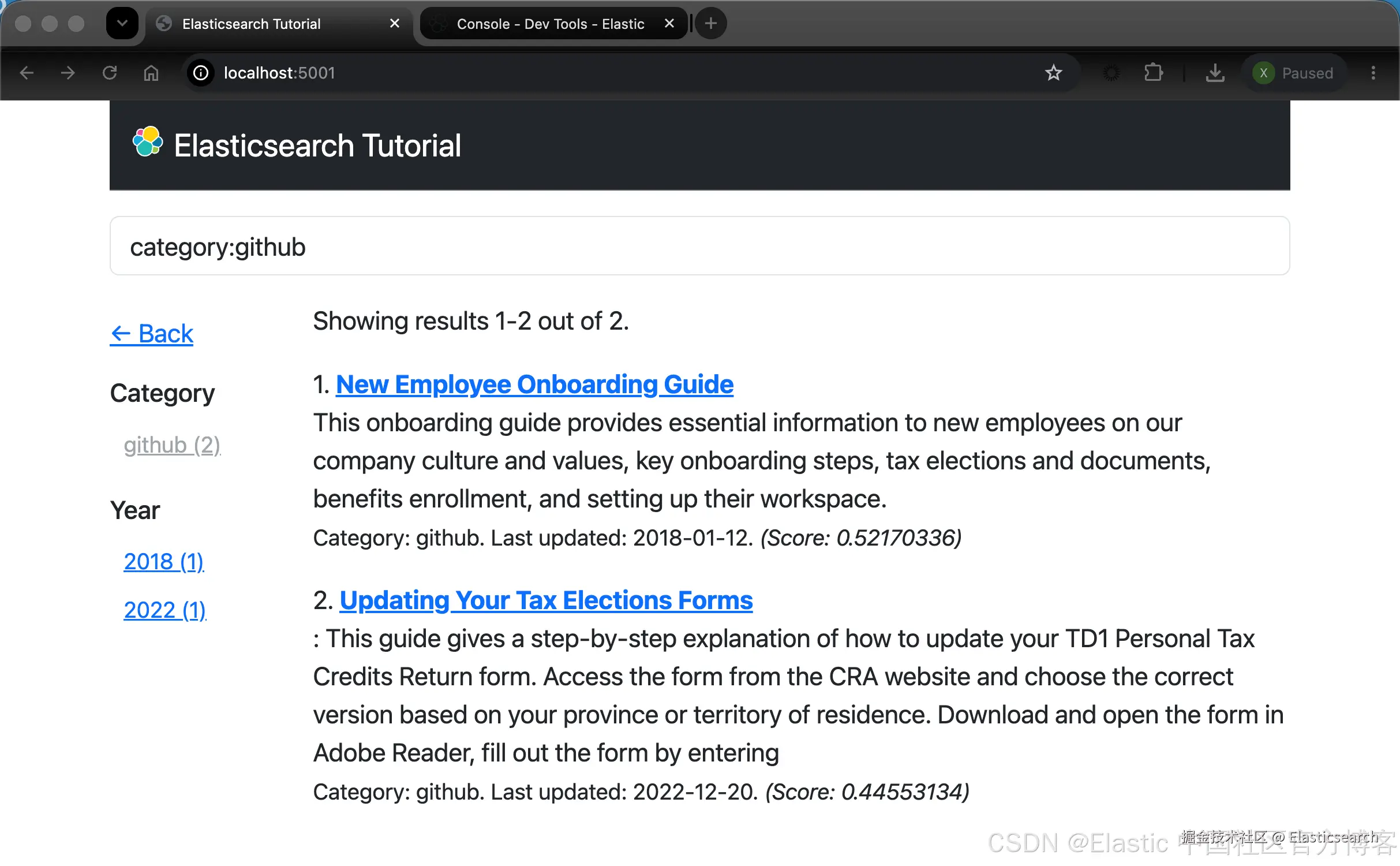Filter results by year 2022
This screenshot has width=1400, height=866.
pos(165,610)
